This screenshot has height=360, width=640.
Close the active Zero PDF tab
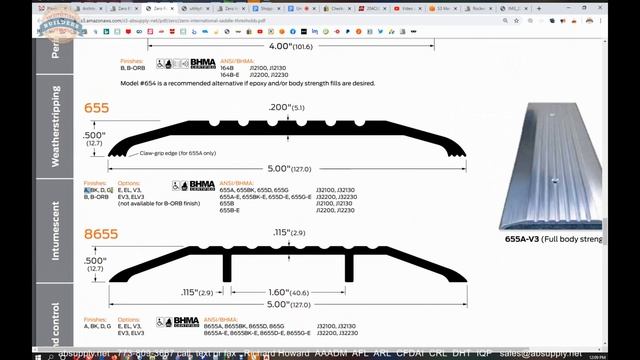pos(172,8)
